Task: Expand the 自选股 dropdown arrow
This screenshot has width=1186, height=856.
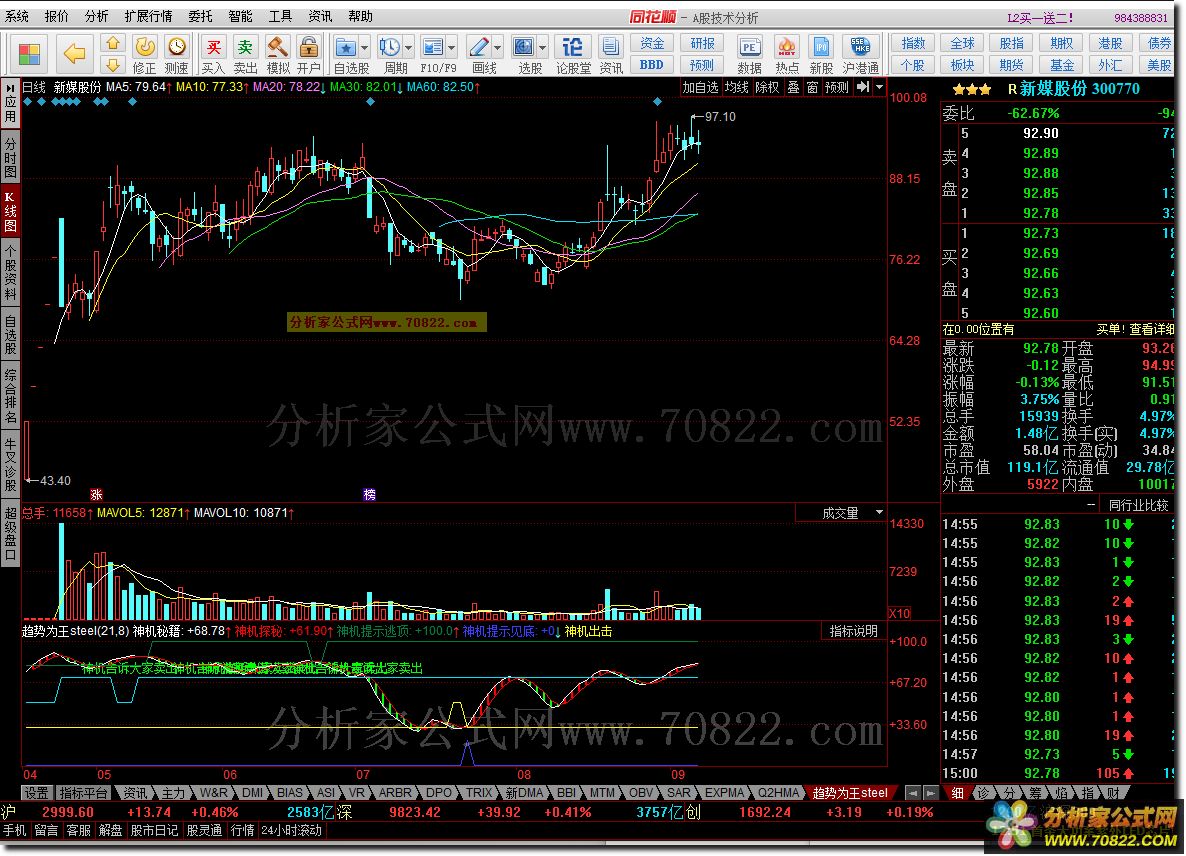Action: click(x=365, y=48)
